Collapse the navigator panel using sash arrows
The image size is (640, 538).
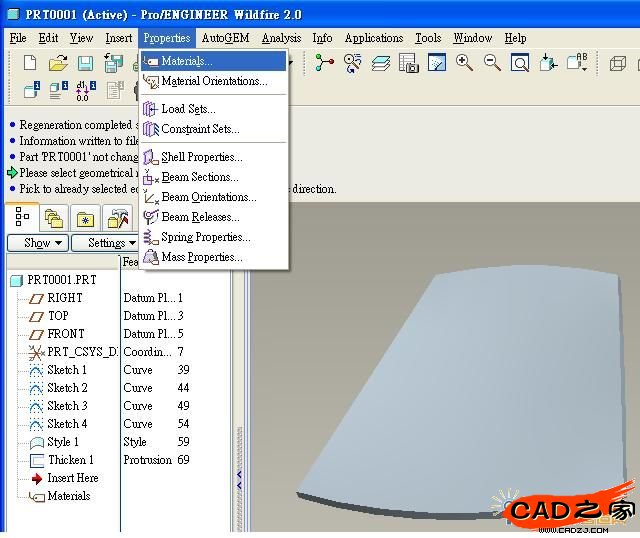click(x=239, y=480)
